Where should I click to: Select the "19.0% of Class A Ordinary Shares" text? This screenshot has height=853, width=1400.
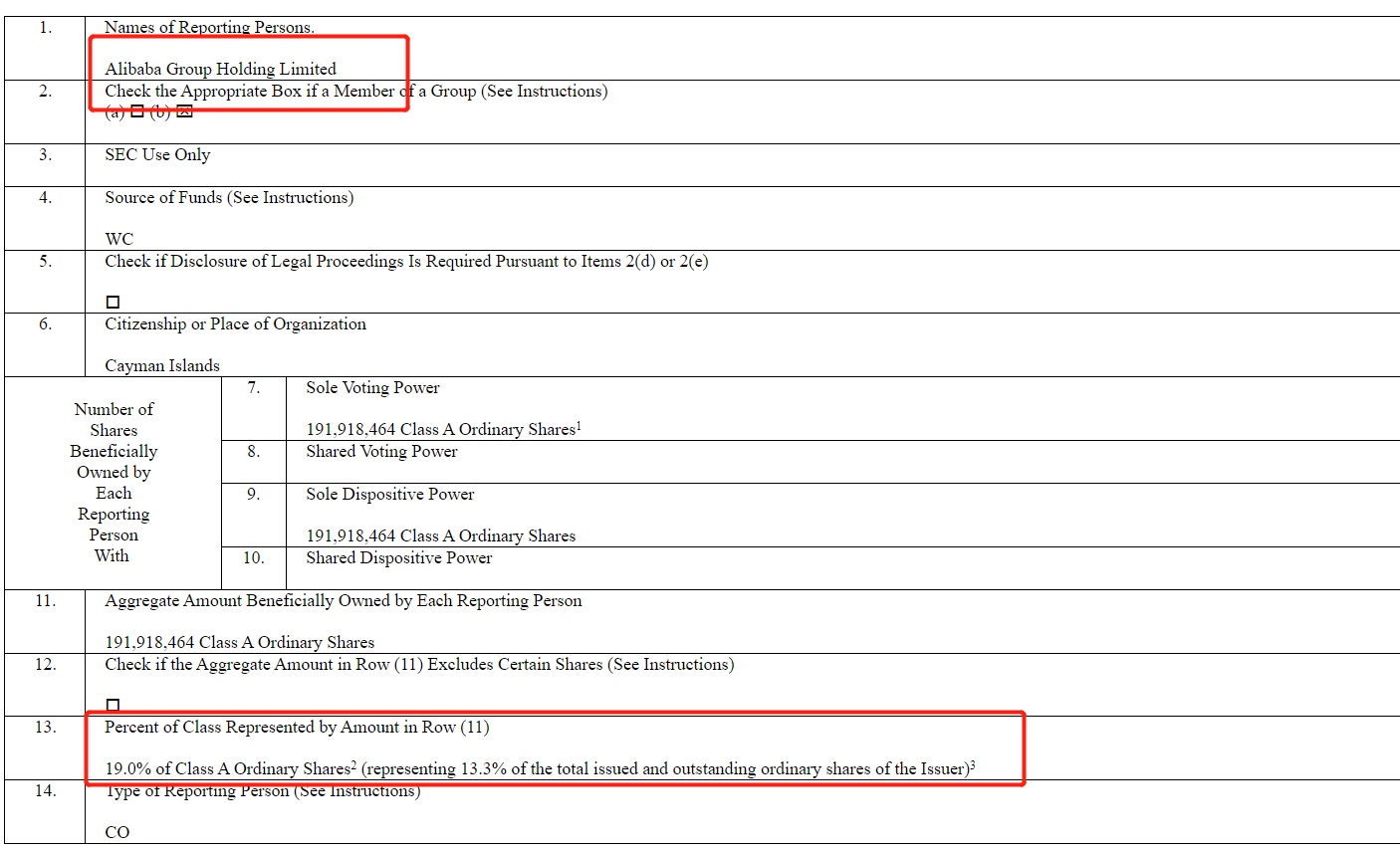coord(227,769)
